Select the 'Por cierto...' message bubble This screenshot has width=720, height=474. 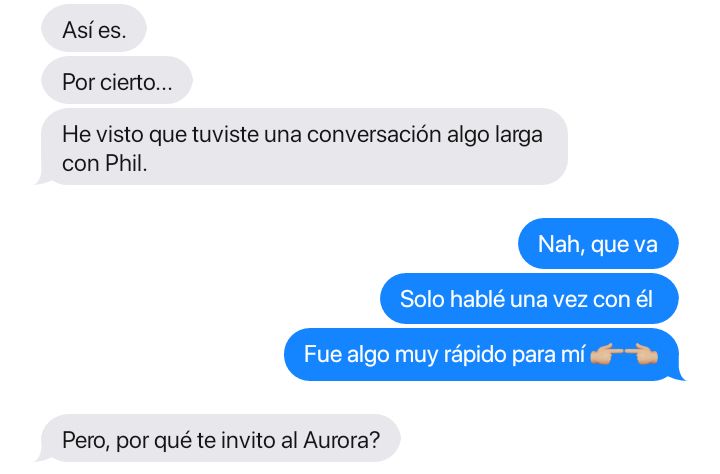click(117, 81)
